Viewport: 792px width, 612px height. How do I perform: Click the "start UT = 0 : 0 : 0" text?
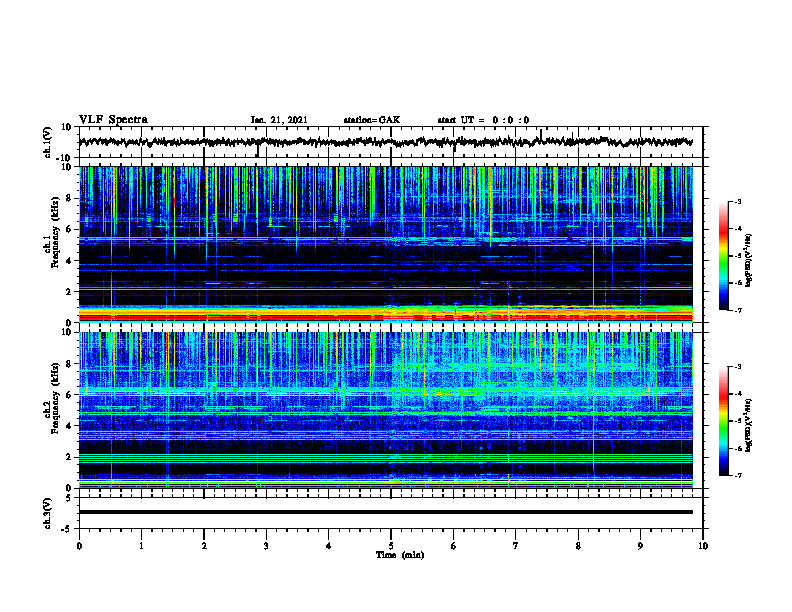tap(483, 120)
